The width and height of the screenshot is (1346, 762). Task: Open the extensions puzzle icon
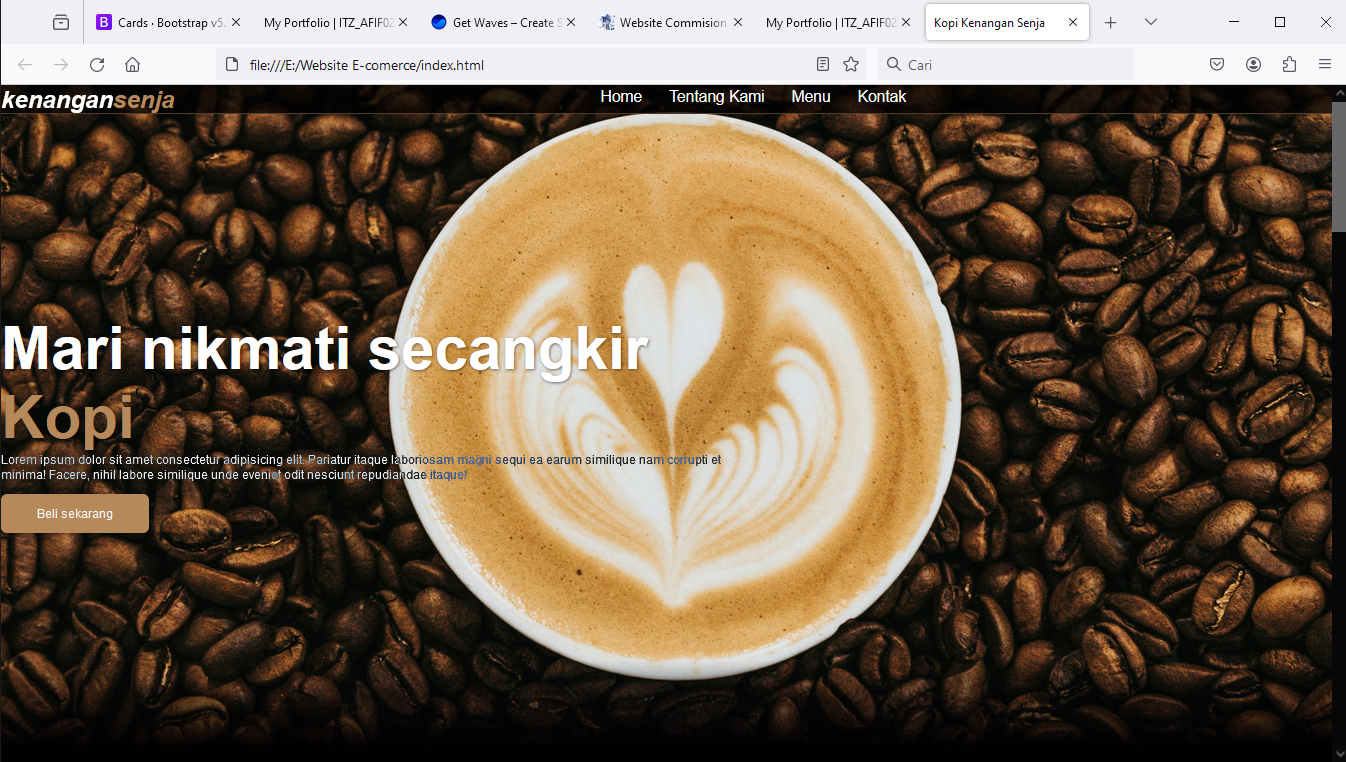(x=1289, y=64)
